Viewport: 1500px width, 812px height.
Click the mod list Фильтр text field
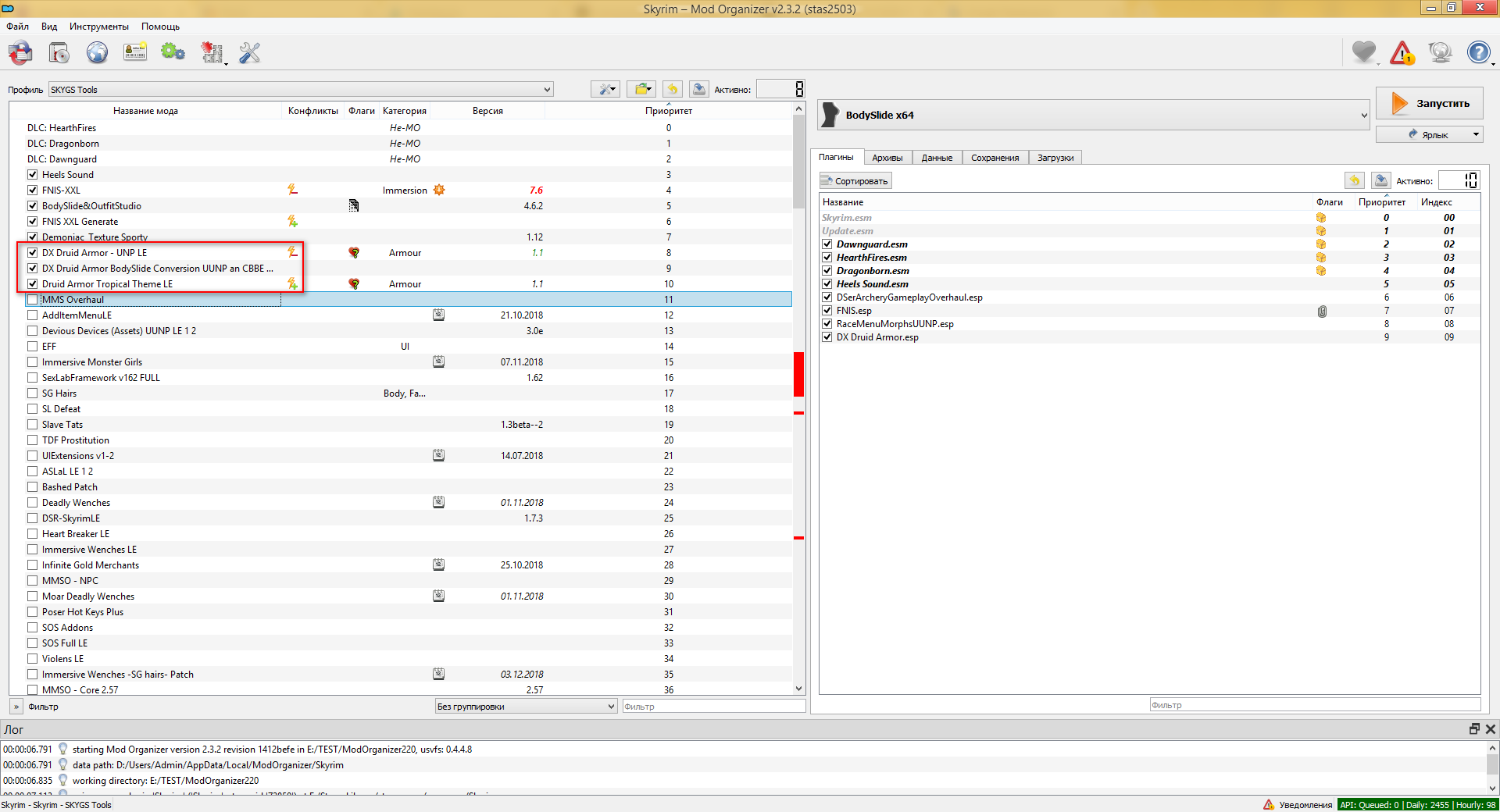click(714, 707)
